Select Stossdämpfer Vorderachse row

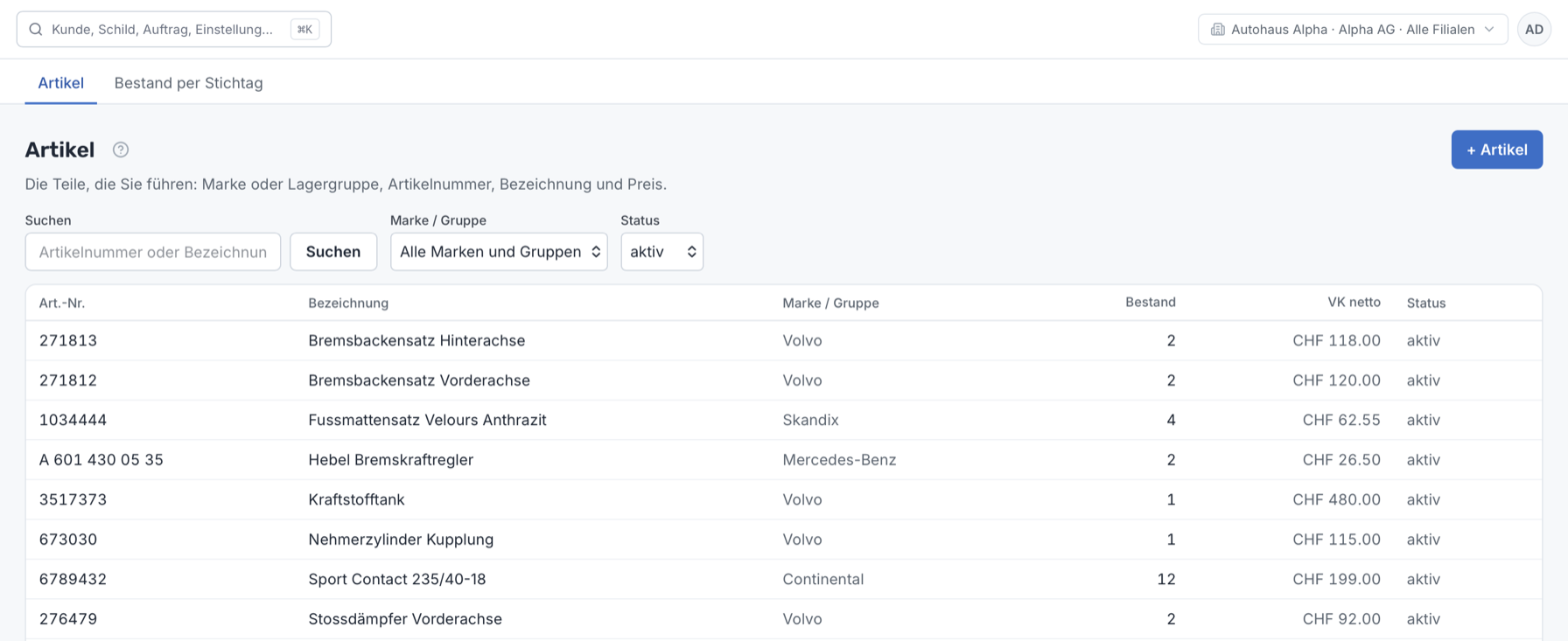point(783,619)
